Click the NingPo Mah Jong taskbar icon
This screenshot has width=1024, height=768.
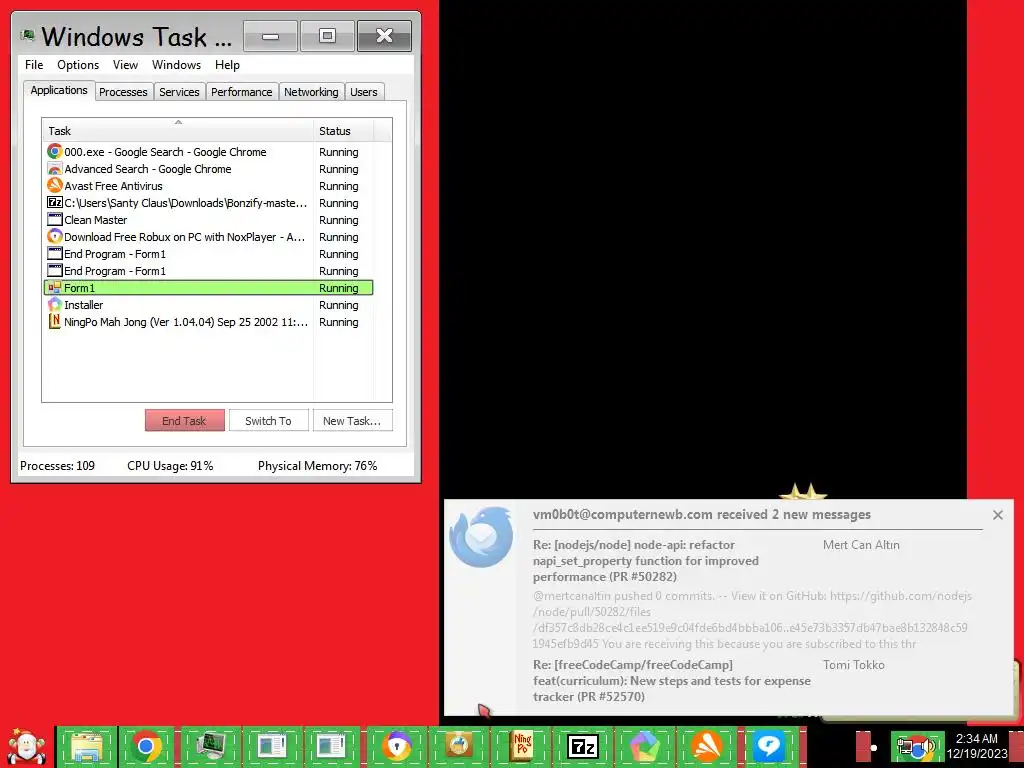point(522,746)
